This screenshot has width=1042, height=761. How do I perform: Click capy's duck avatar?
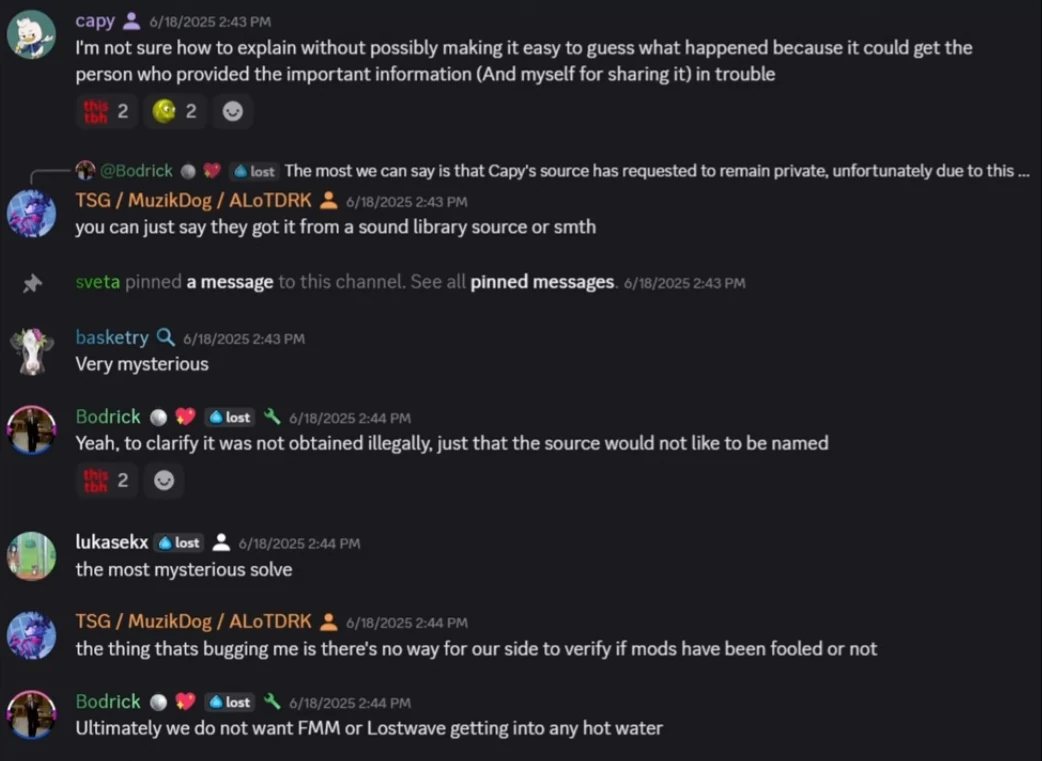click(31, 35)
